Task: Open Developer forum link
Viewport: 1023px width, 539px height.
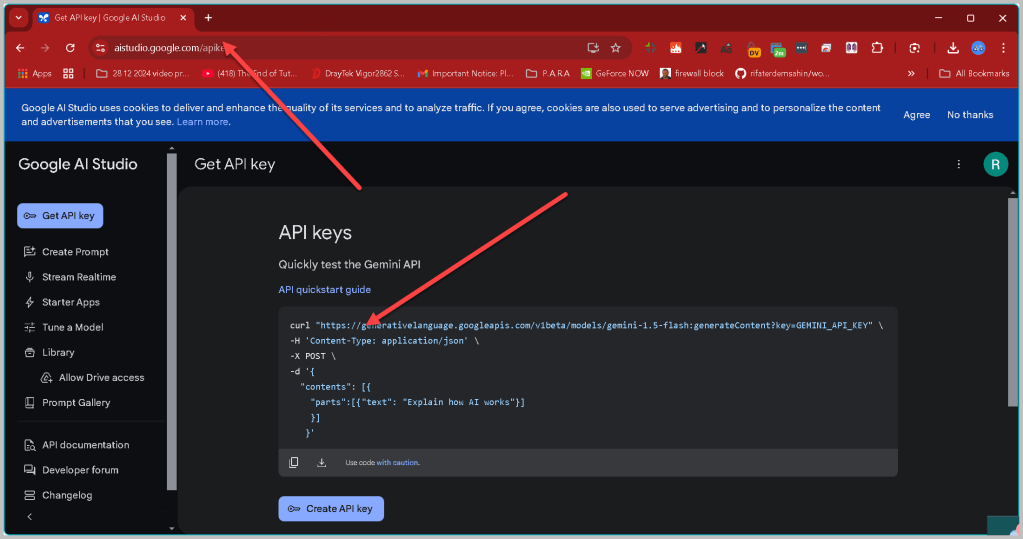Action: coord(72,470)
